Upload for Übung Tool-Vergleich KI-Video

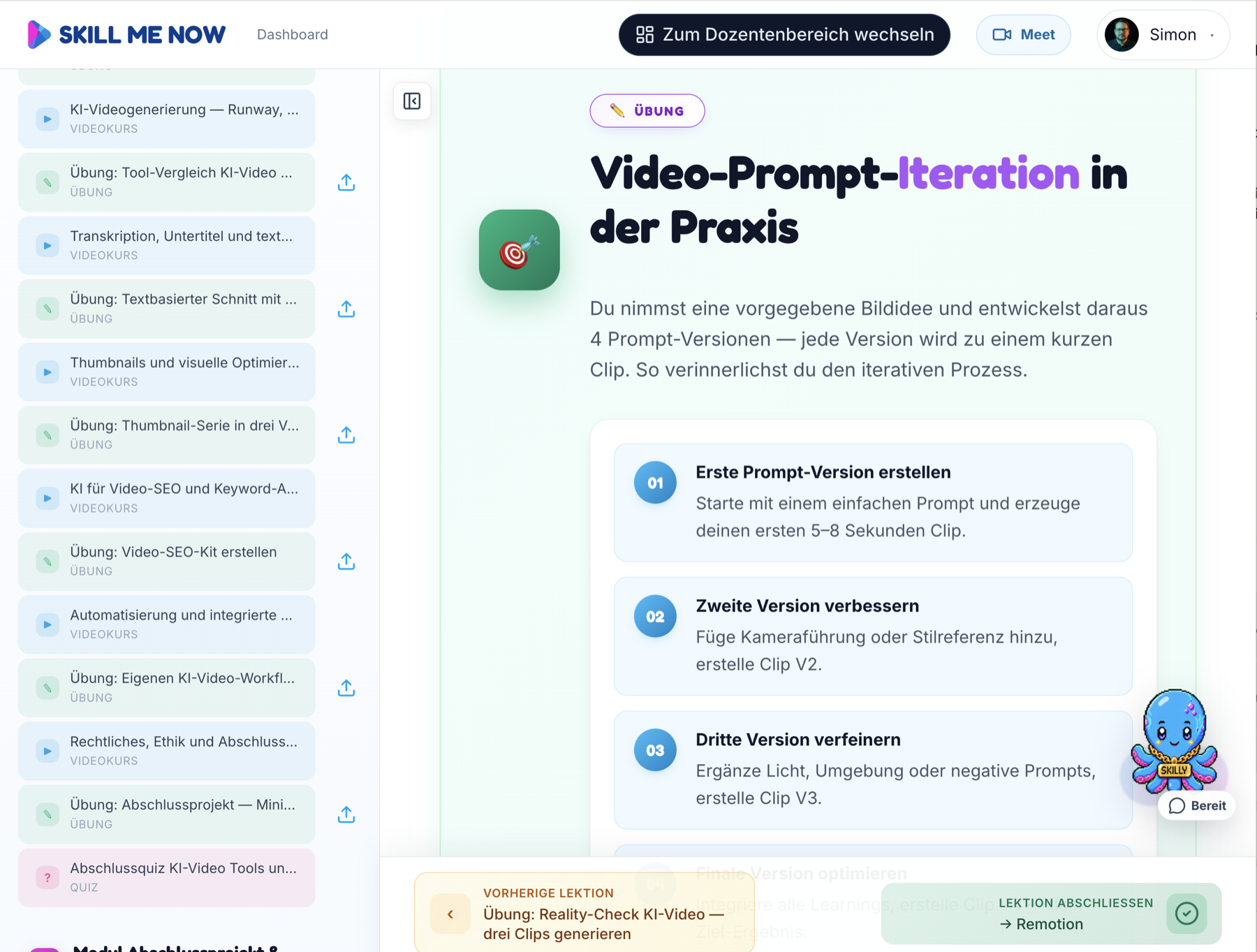[346, 182]
